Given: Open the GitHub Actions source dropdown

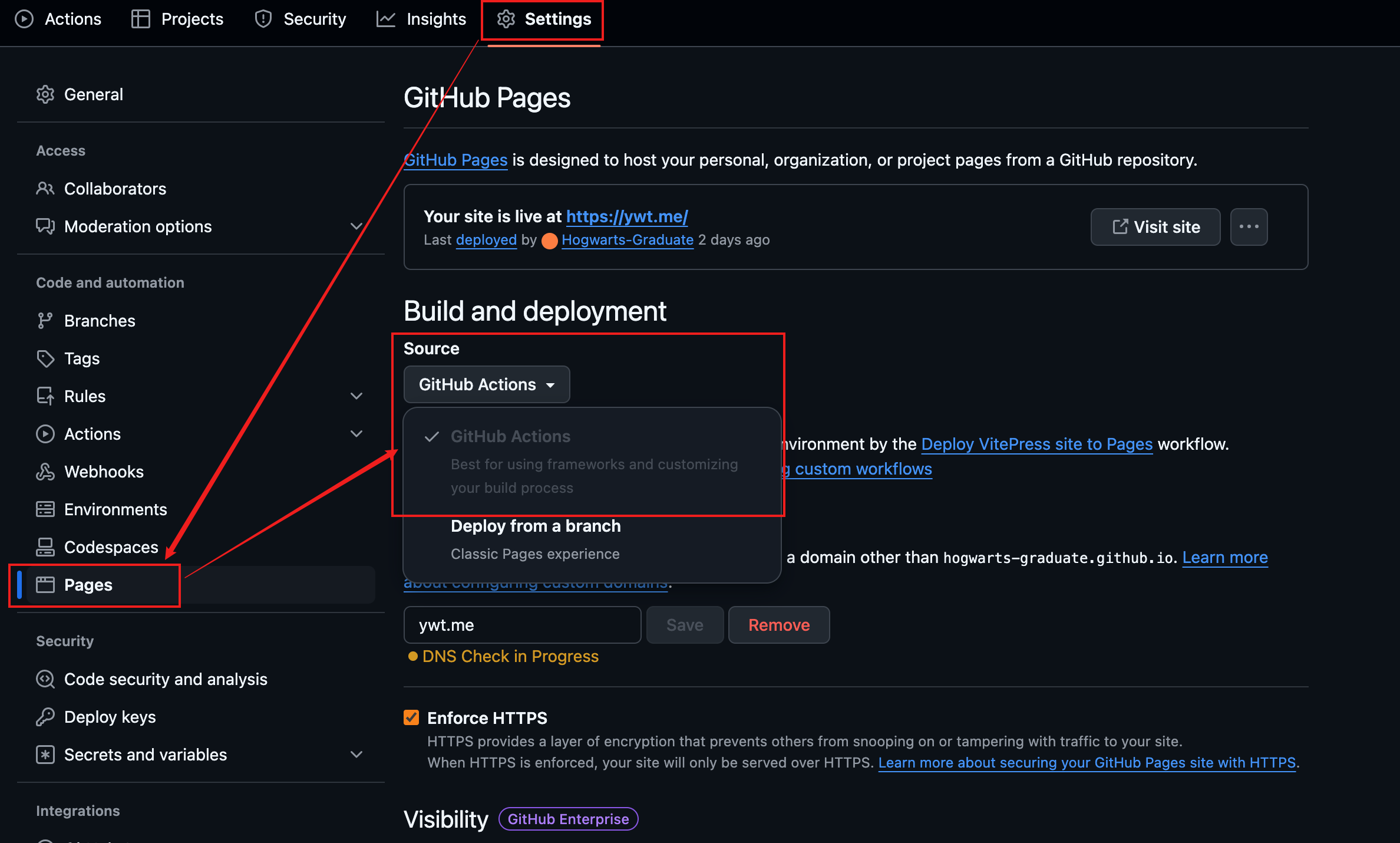Looking at the screenshot, I should (x=486, y=384).
